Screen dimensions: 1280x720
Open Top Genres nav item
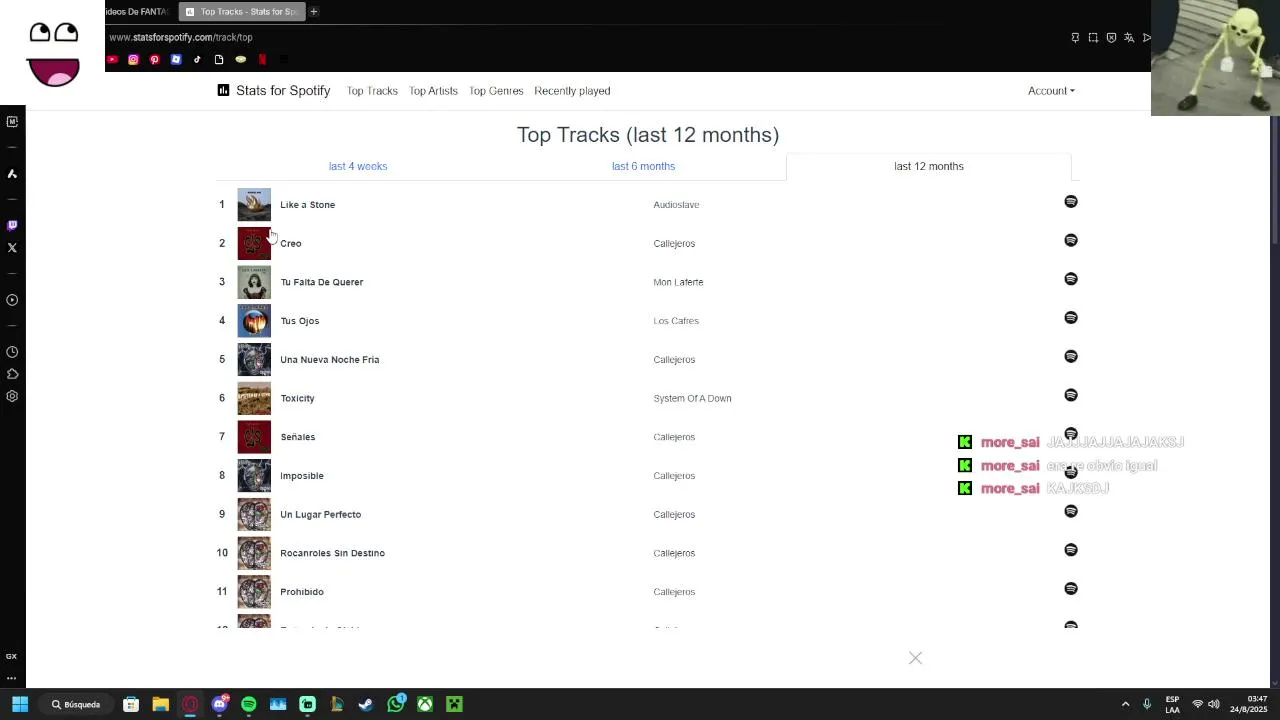click(496, 90)
